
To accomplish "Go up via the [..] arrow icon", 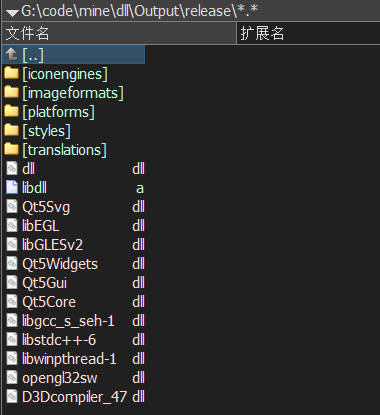I will point(12,54).
